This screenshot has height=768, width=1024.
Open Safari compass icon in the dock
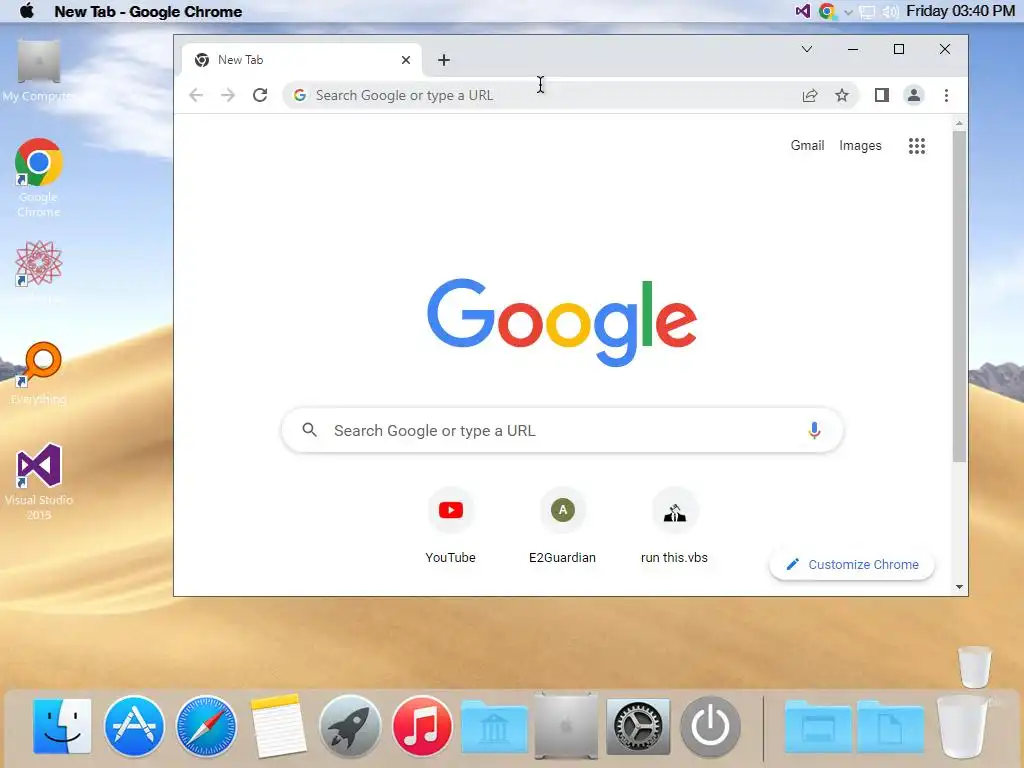(x=206, y=726)
